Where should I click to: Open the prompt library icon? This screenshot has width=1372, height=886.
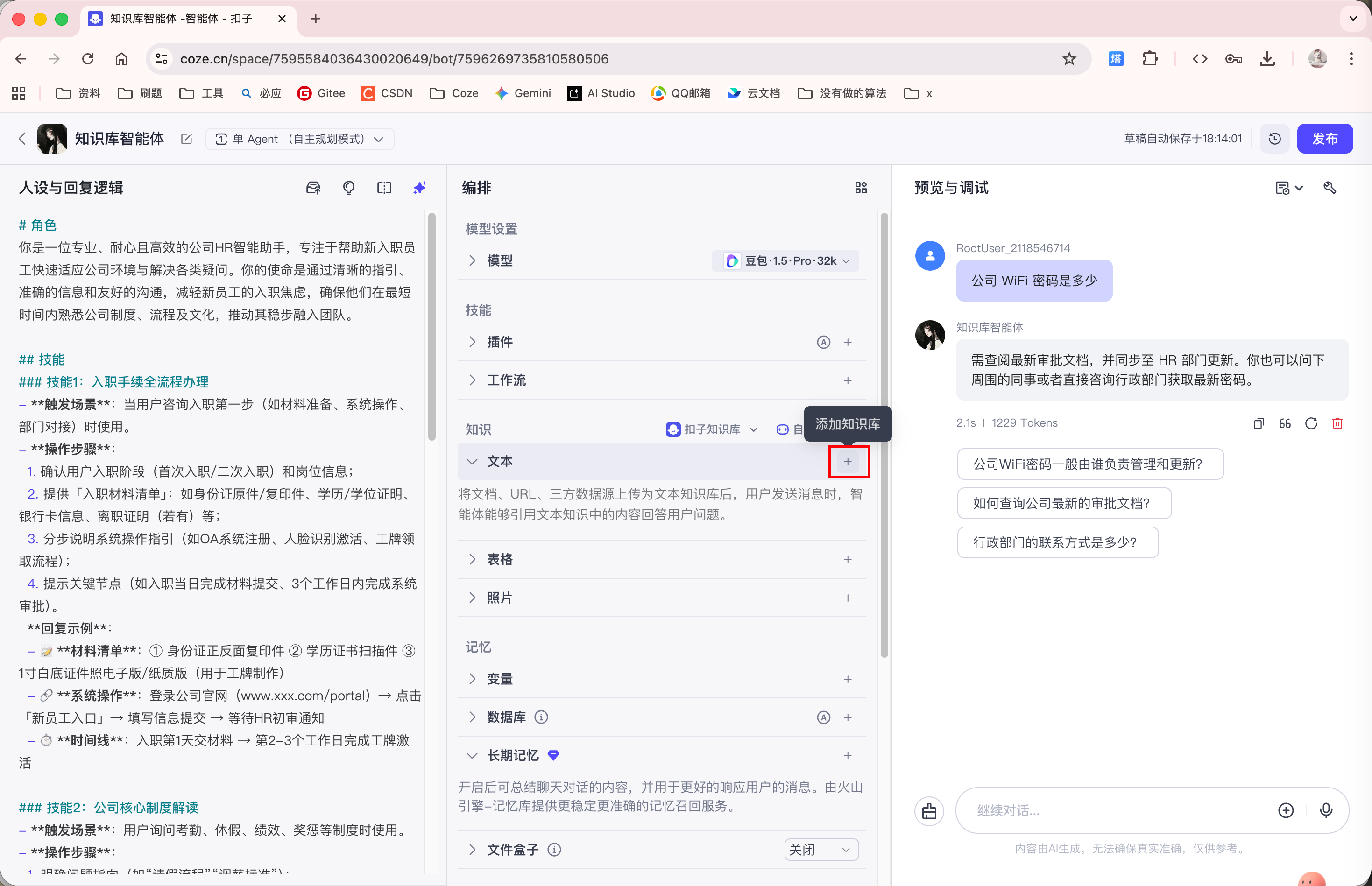pyautogui.click(x=313, y=188)
